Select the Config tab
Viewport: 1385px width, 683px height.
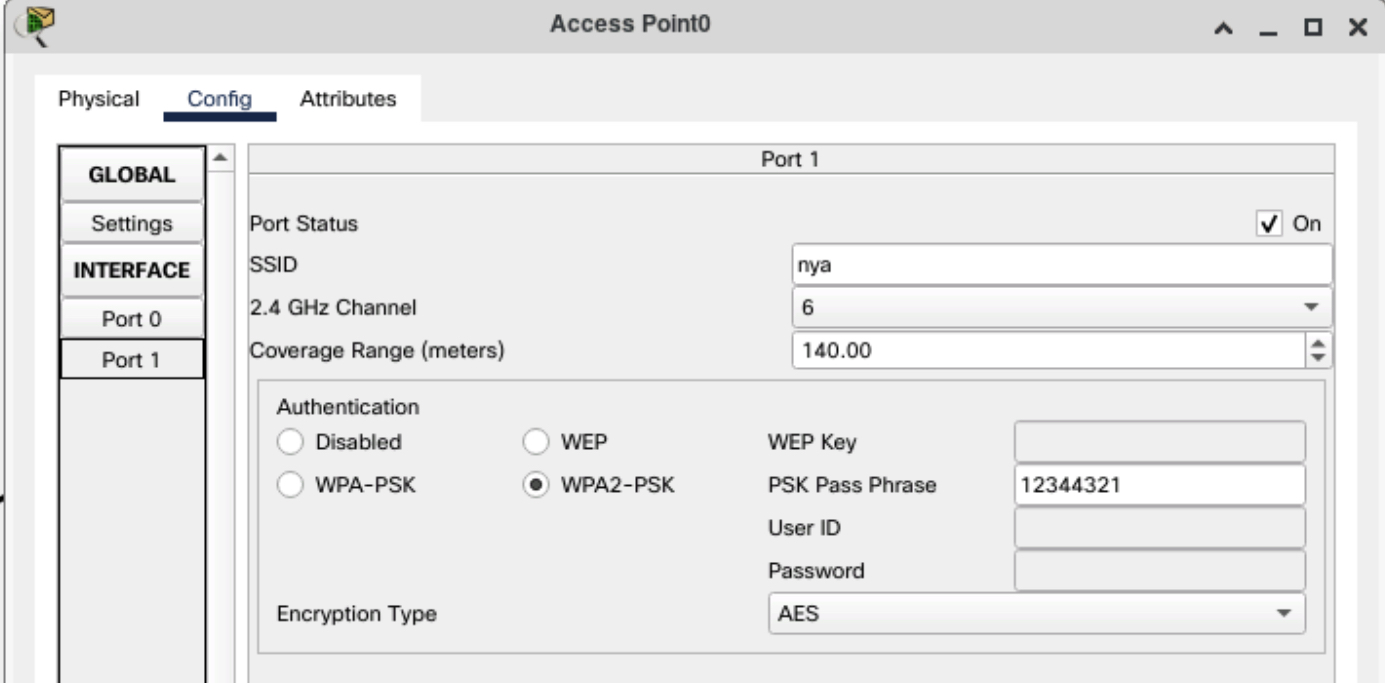220,99
